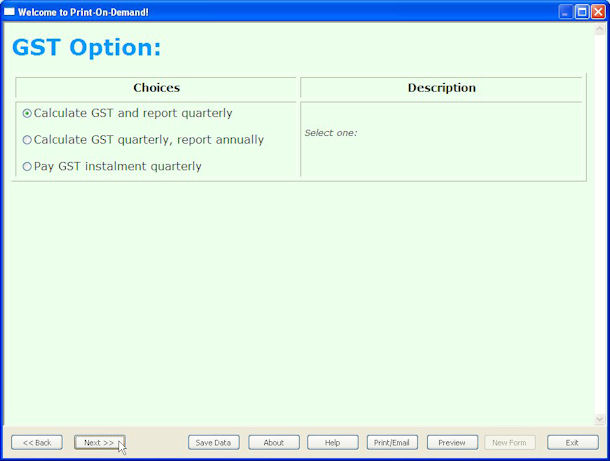Click the application icon in the title bar
Image resolution: width=610 pixels, height=461 pixels.
10,11
